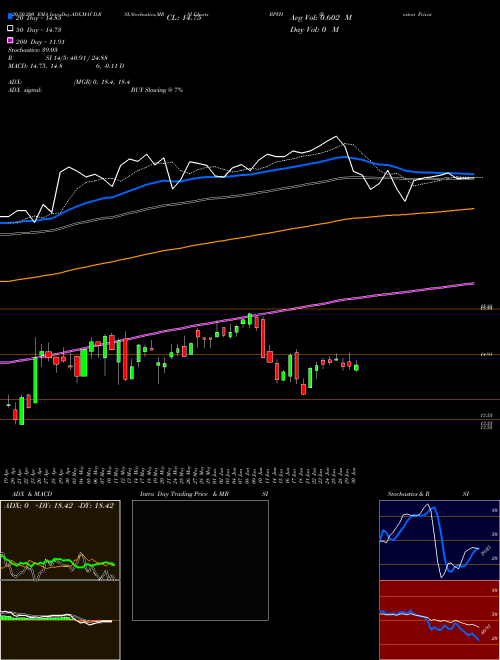Click the 'Stochastics & R' panel title
Image resolution: width=500 pixels, height=660 pixels.
pos(409,494)
